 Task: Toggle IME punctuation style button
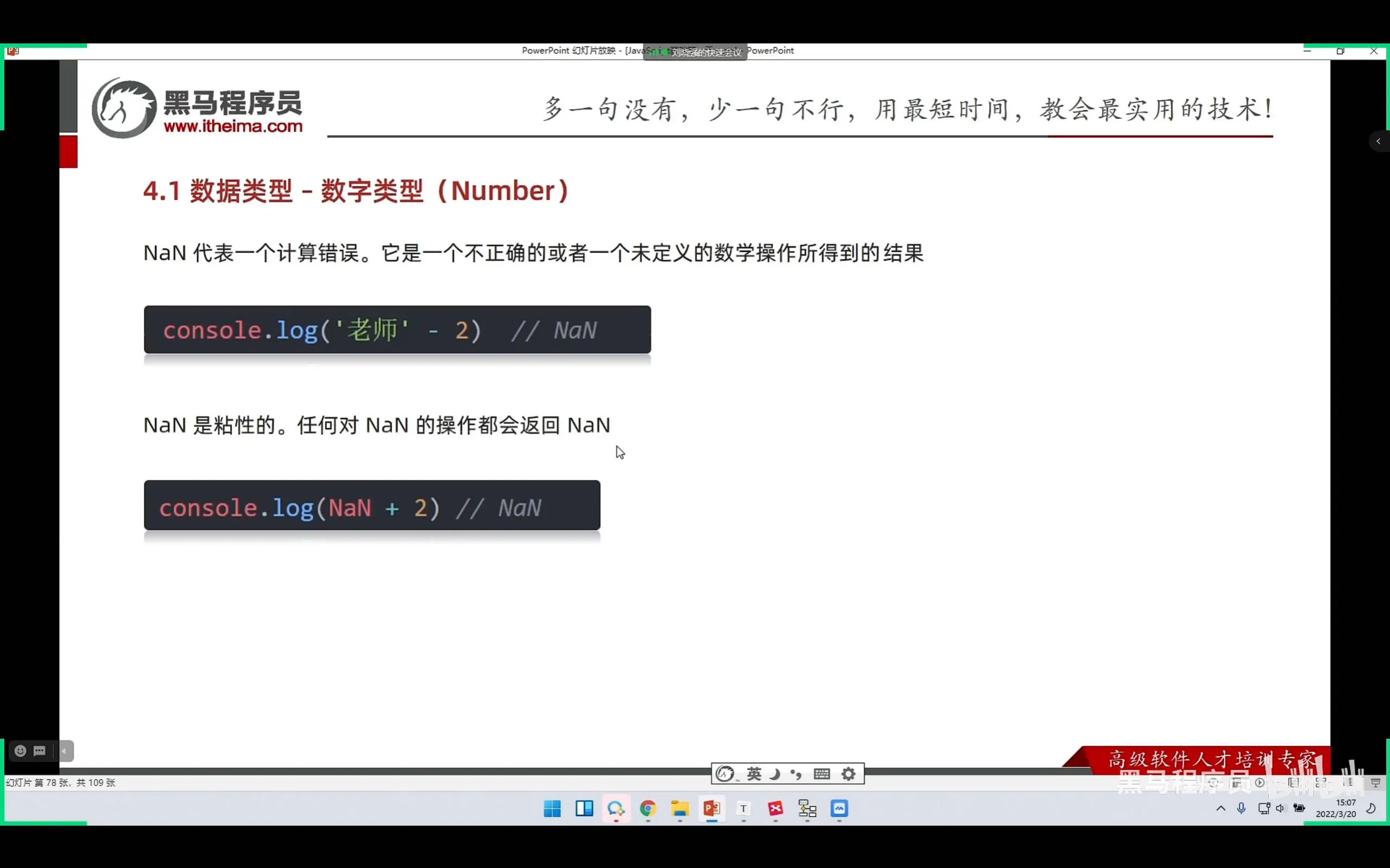[797, 774]
